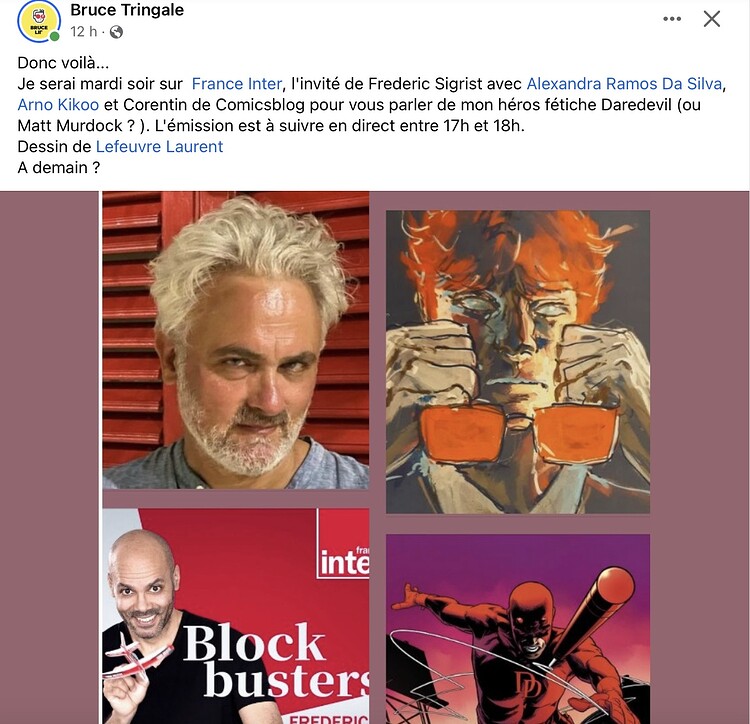Open the Lefeuvre Laurent profile link

[159, 146]
